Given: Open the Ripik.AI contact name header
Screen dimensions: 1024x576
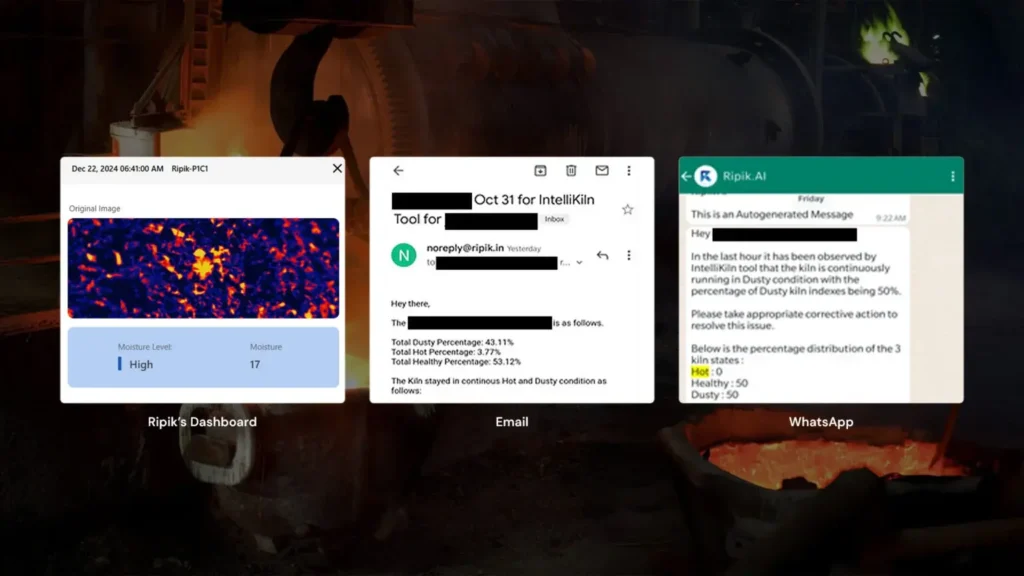Looking at the screenshot, I should coord(746,176).
